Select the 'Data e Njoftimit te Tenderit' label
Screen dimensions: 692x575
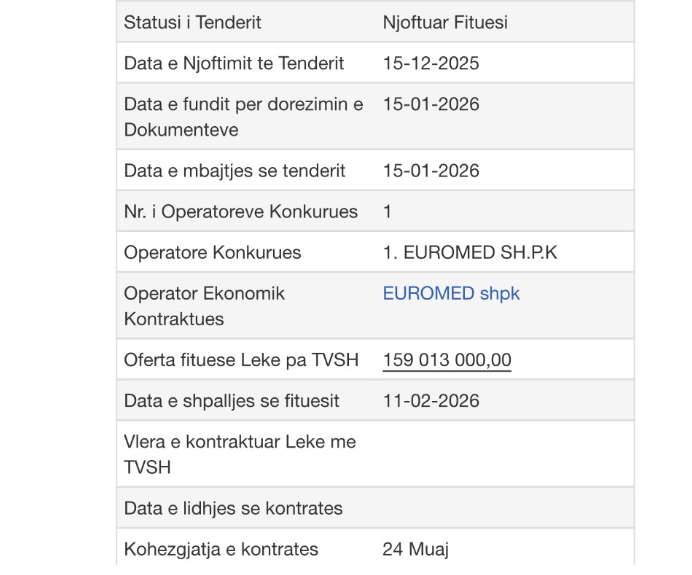233,63
